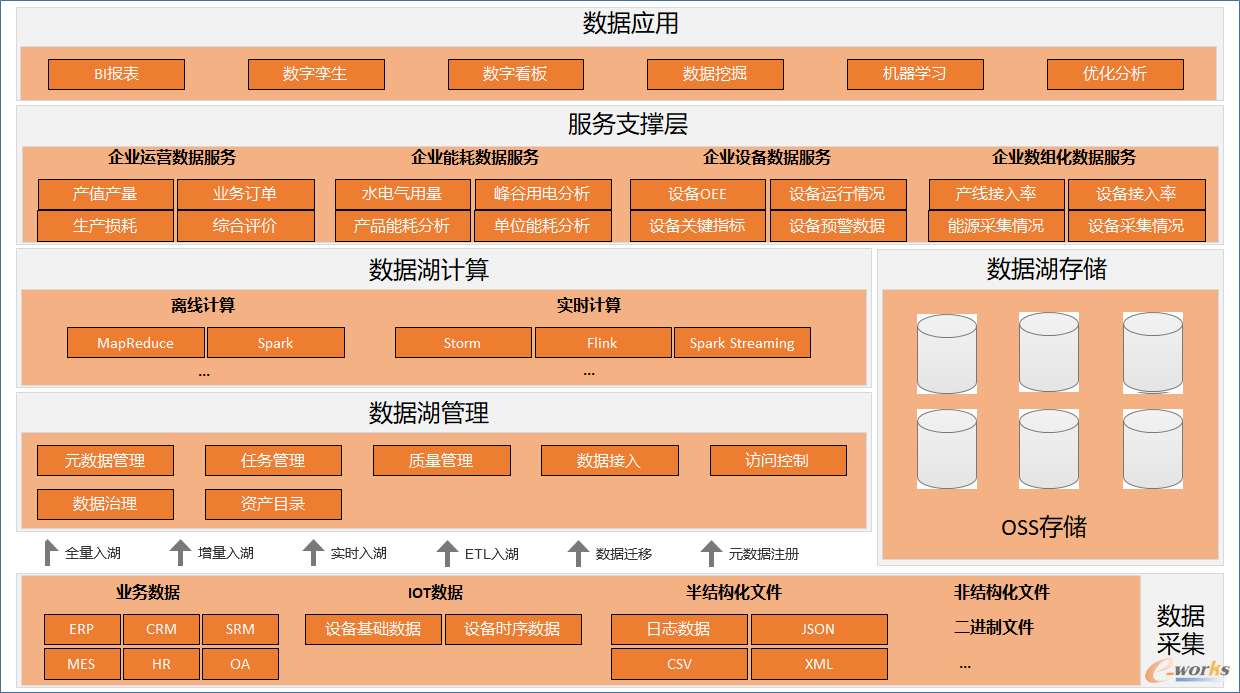Click the 质量管理 box
The image size is (1240, 693).
(441, 460)
